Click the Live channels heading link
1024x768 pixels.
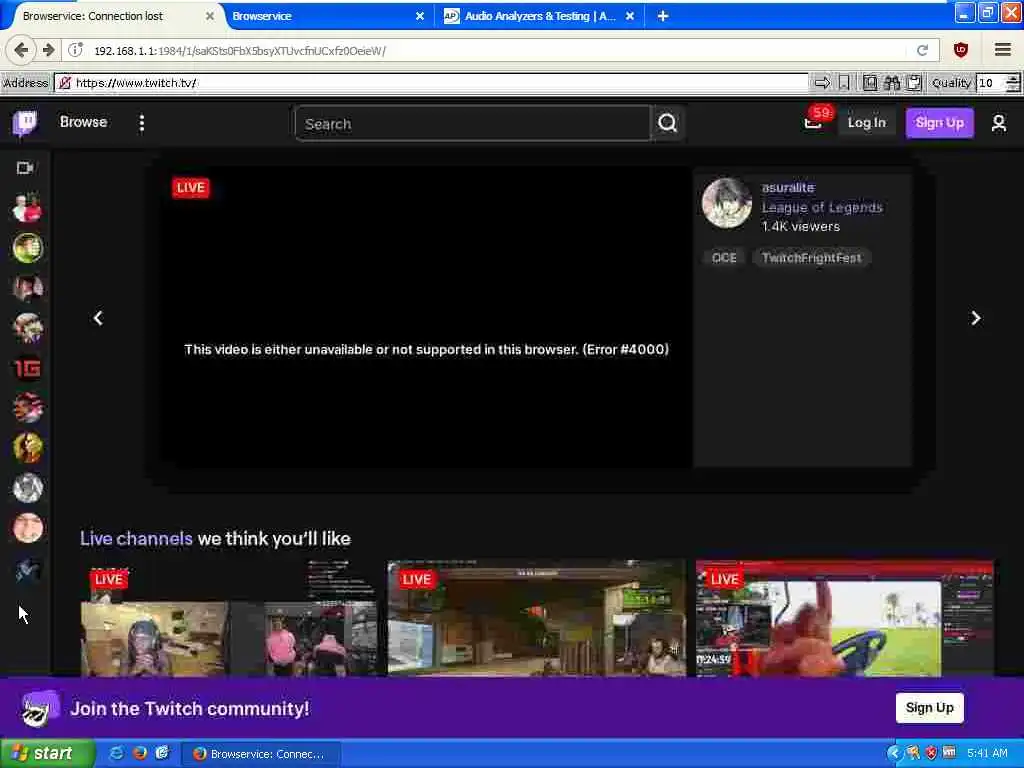[136, 538]
